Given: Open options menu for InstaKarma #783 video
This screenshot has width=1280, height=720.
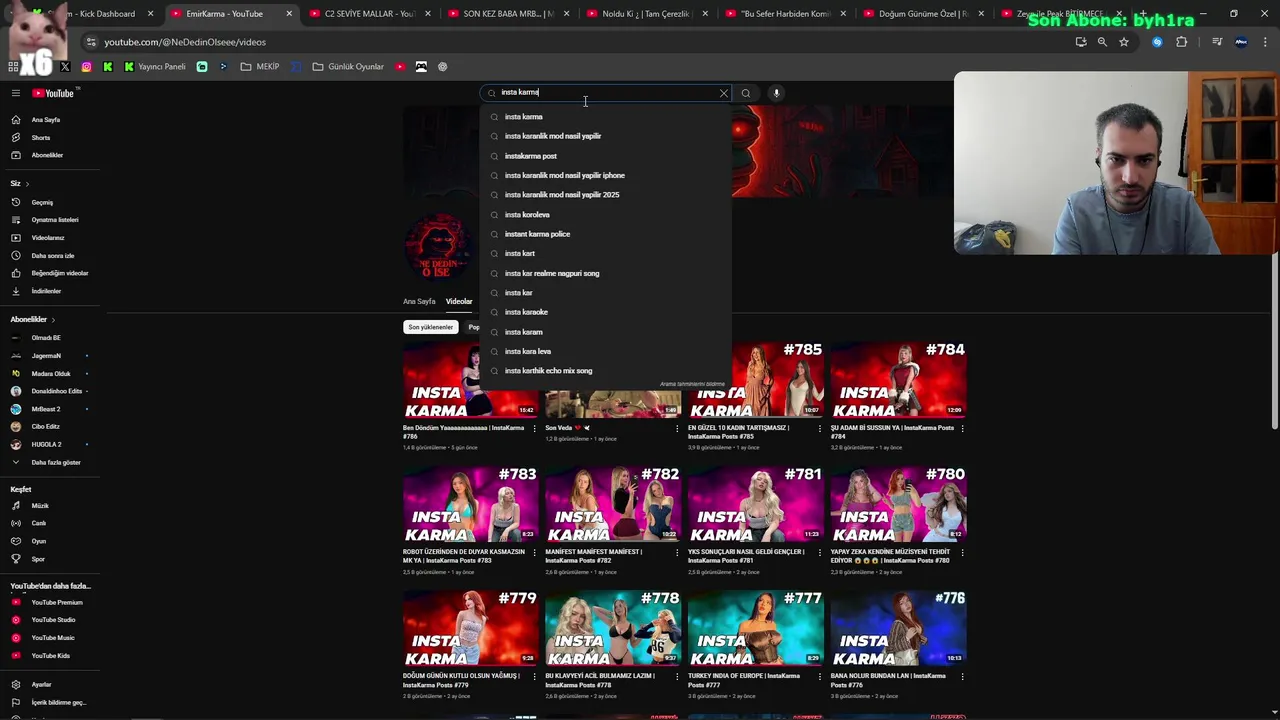Looking at the screenshot, I should coord(534,552).
